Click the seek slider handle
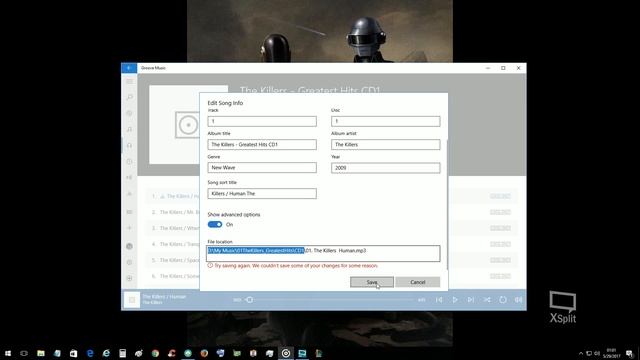The height and width of the screenshot is (360, 640). (249, 300)
